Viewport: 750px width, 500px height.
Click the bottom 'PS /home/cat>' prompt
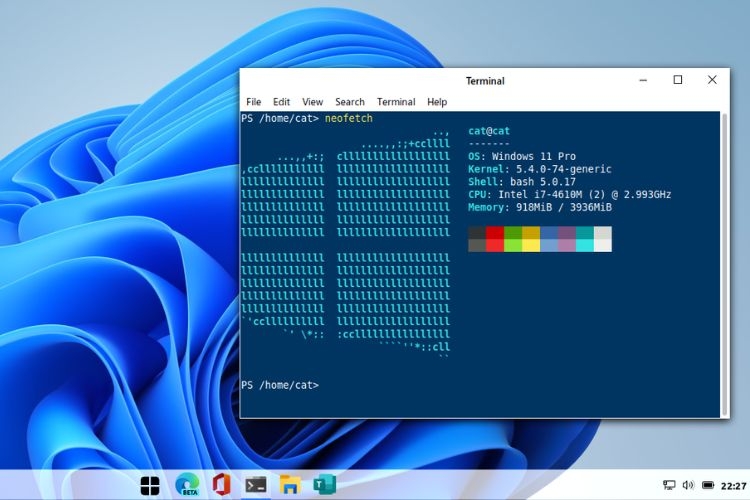coord(280,385)
